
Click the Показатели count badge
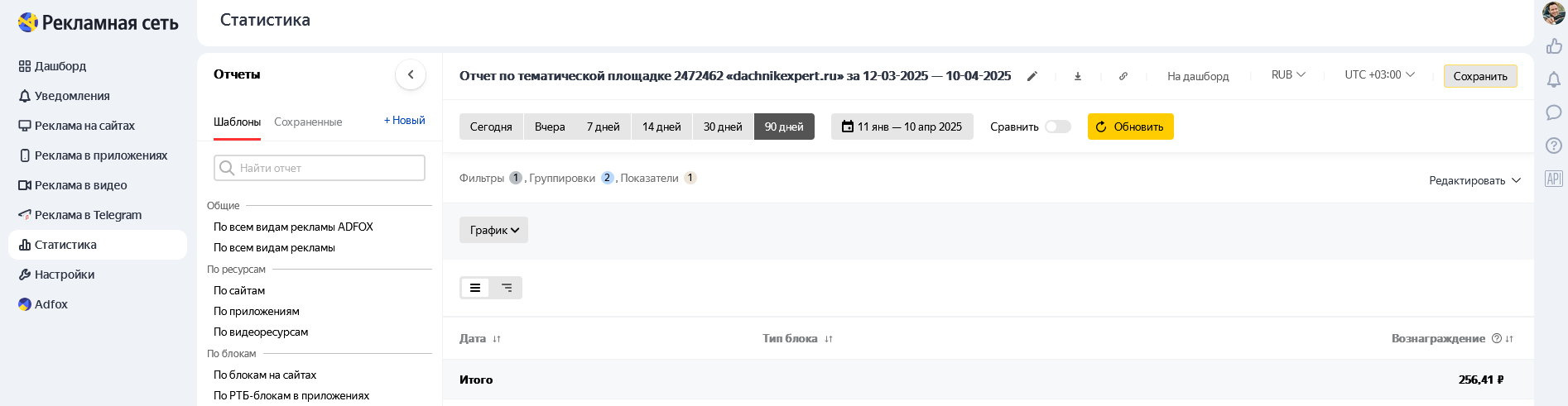tap(690, 178)
